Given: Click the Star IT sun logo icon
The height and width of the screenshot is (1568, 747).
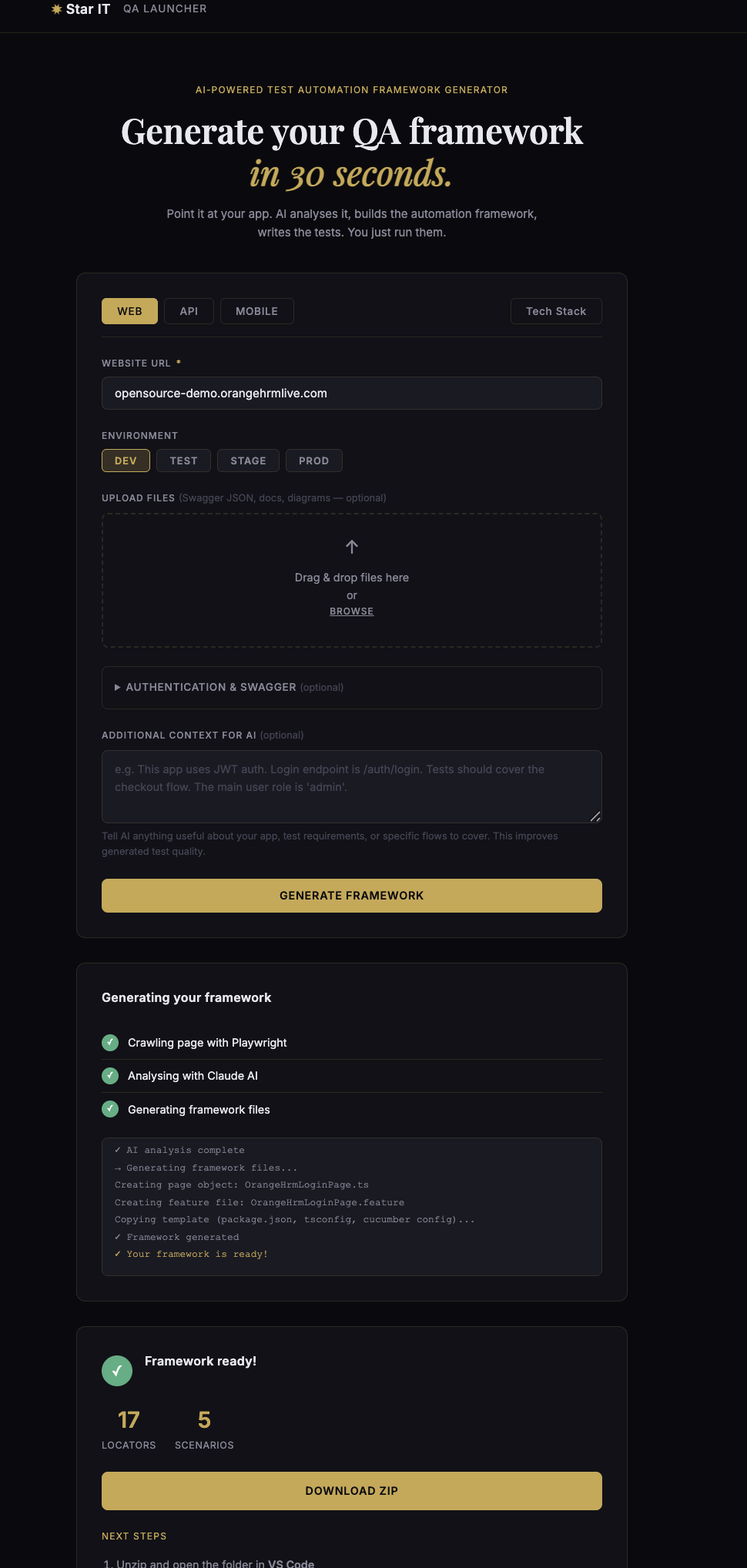Looking at the screenshot, I should coord(56,9).
